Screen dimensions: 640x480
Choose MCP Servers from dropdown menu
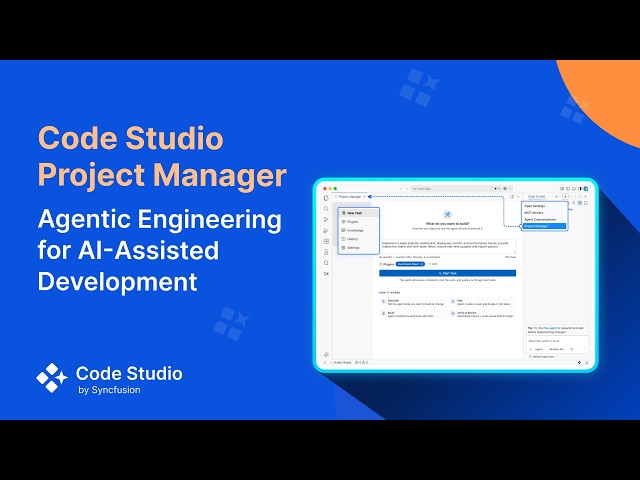[x=544, y=213]
